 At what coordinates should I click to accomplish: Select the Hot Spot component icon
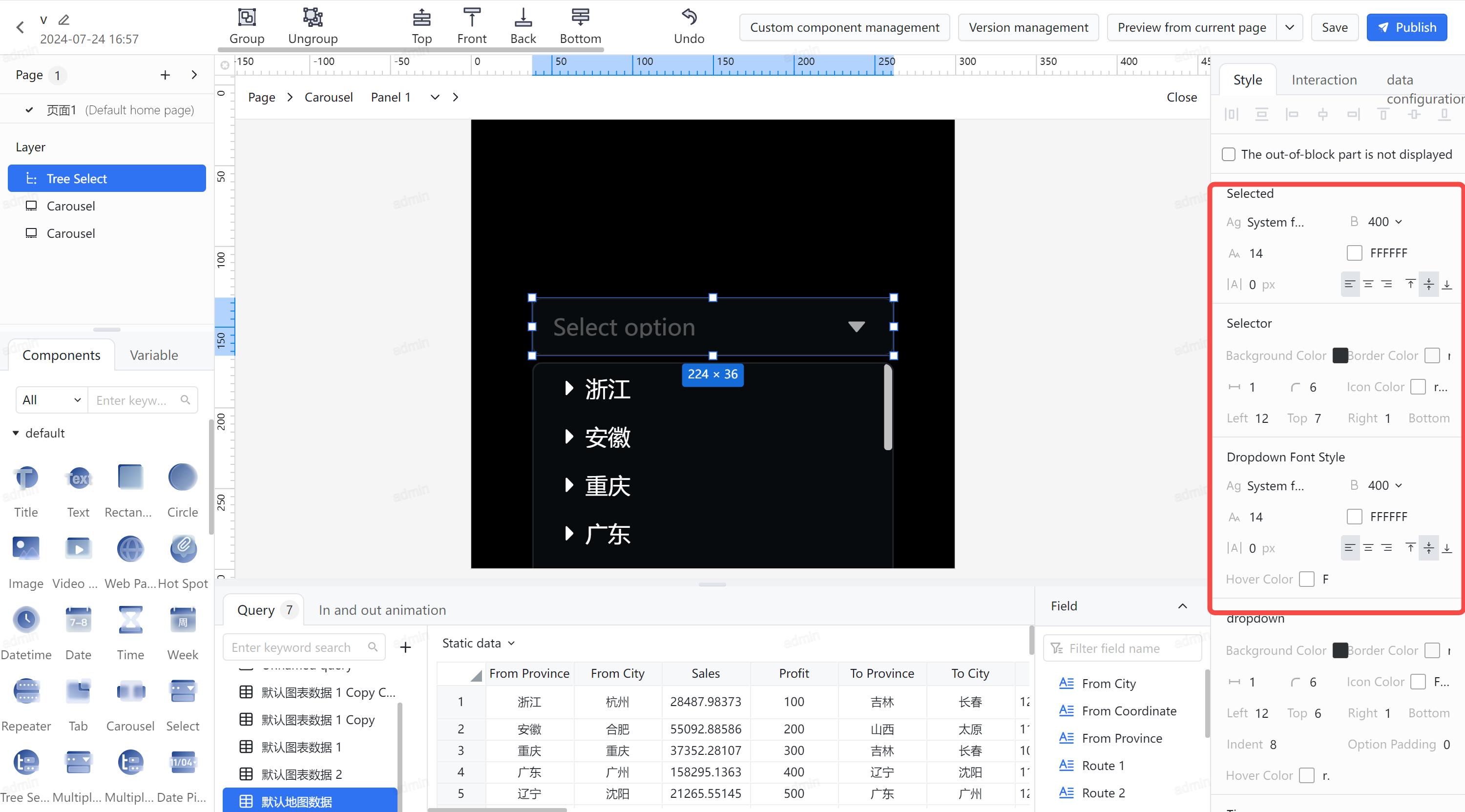[x=183, y=549]
